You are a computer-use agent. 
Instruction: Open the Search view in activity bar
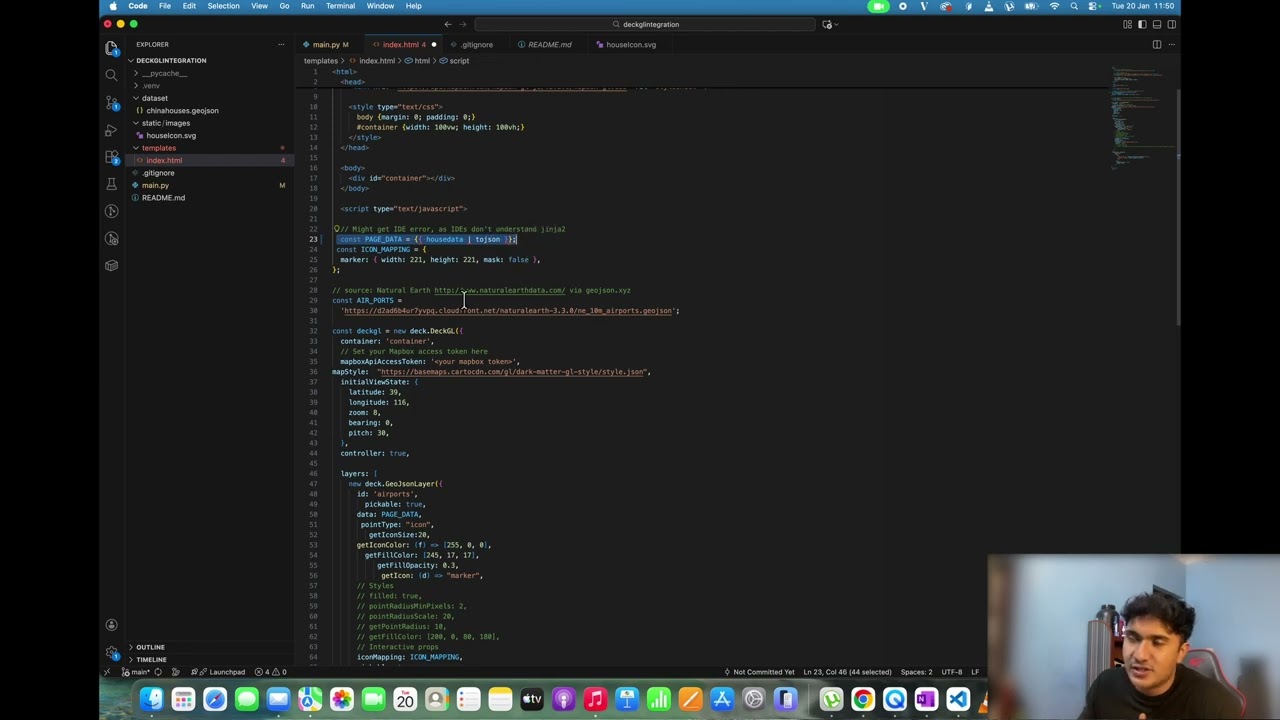(x=111, y=75)
